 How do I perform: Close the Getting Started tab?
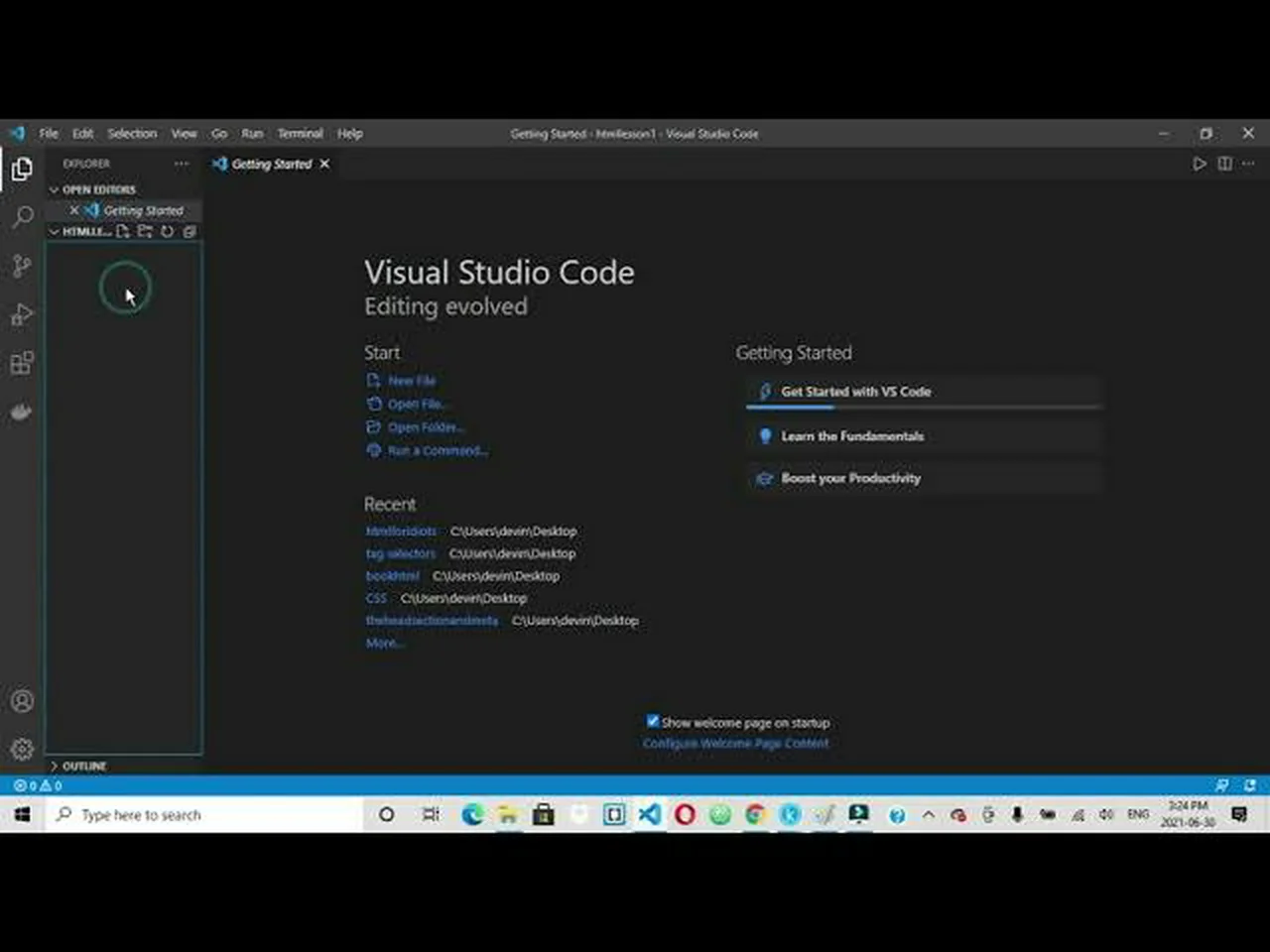coord(324,164)
